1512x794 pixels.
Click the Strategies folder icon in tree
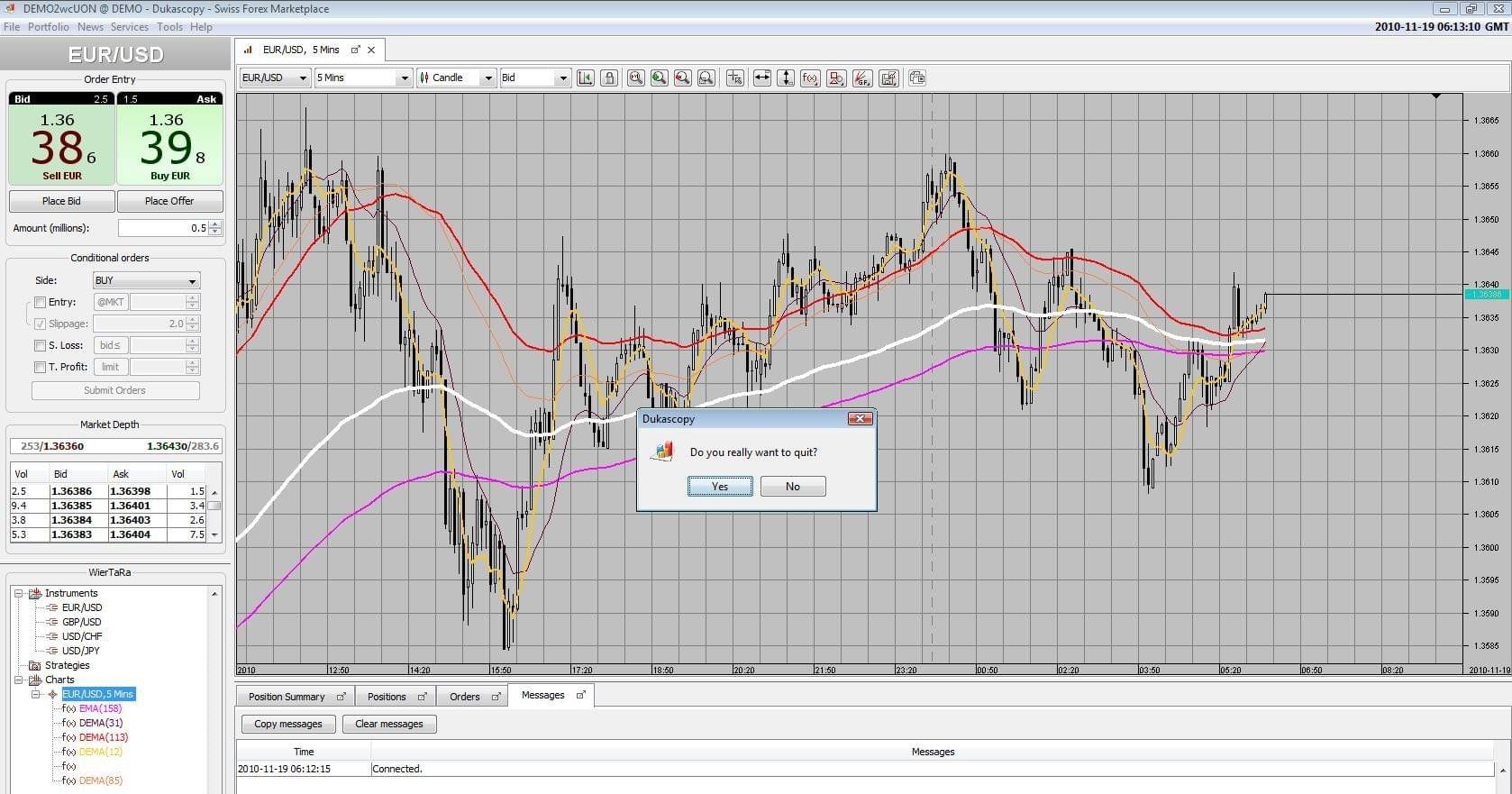(x=35, y=665)
